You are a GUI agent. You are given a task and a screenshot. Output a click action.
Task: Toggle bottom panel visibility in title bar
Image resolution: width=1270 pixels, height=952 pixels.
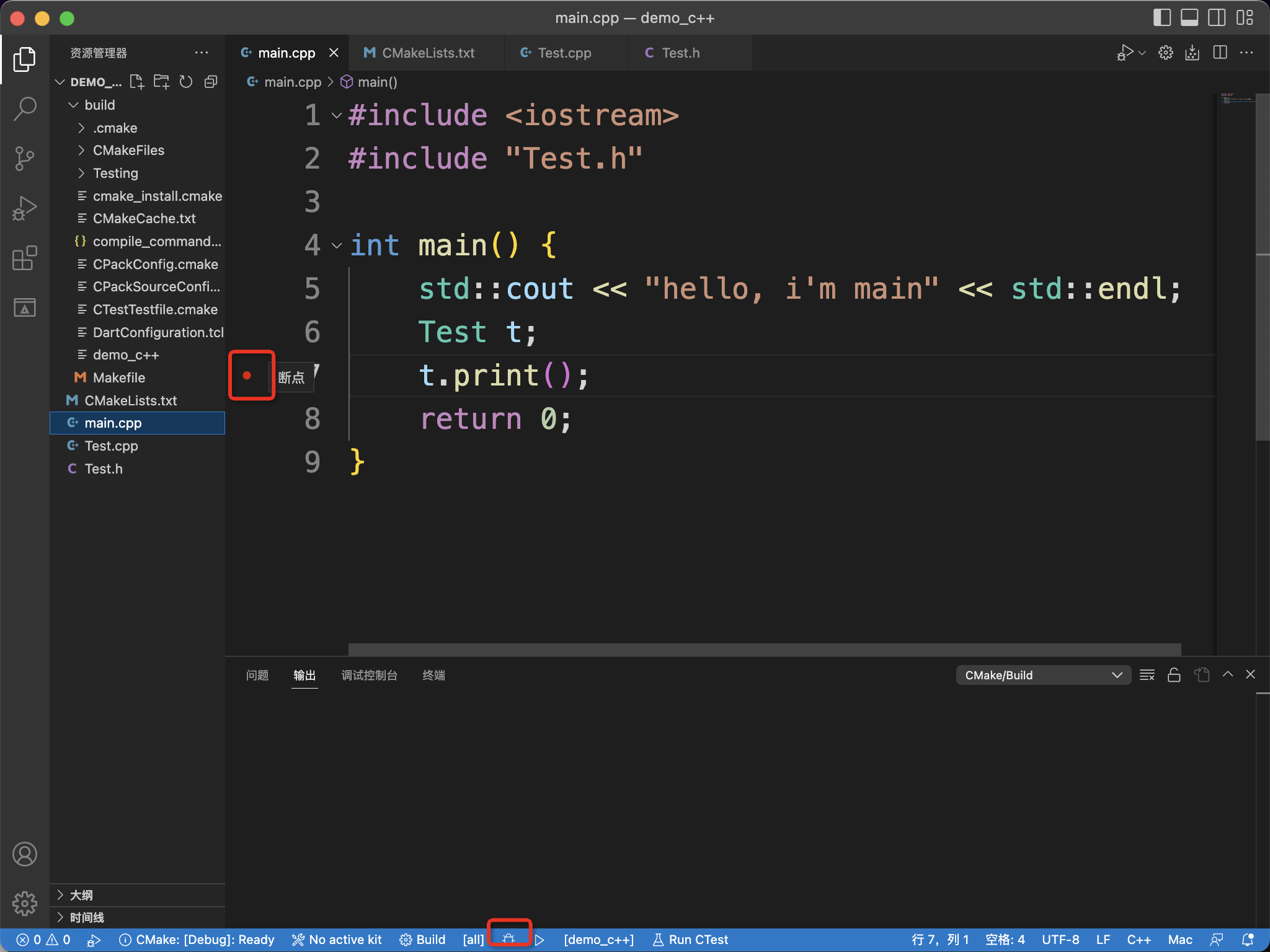tap(1189, 17)
